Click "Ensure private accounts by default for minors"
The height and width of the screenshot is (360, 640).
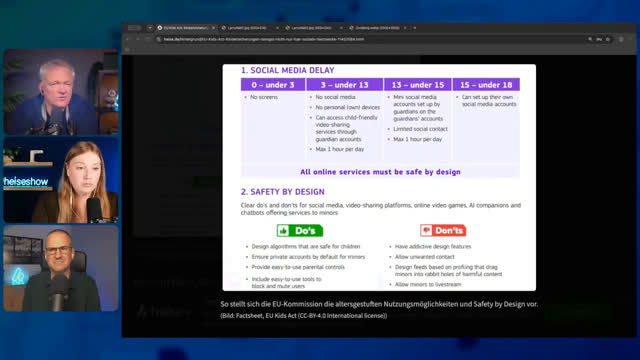(308, 257)
